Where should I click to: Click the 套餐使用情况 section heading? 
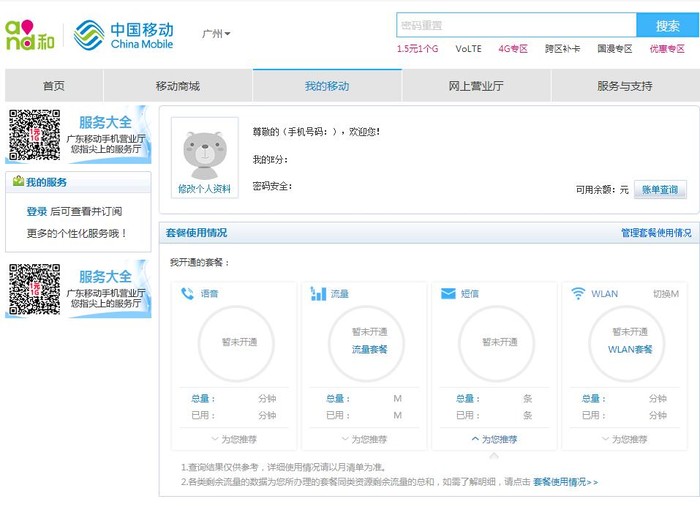pos(196,233)
